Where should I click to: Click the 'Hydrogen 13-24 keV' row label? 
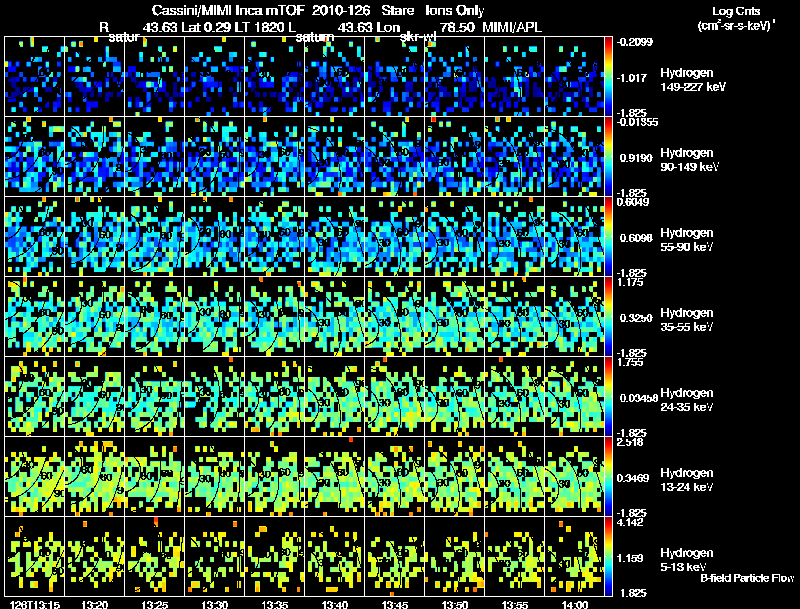687,480
